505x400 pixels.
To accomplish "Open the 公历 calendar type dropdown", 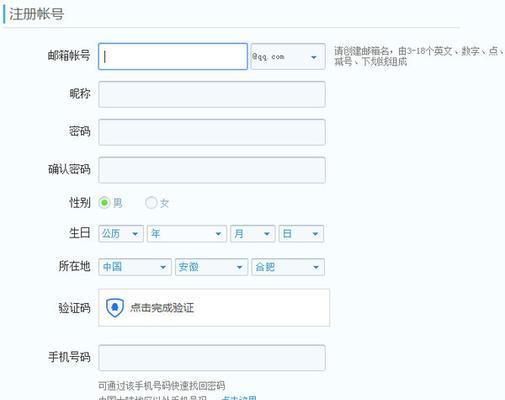I will coord(121,234).
